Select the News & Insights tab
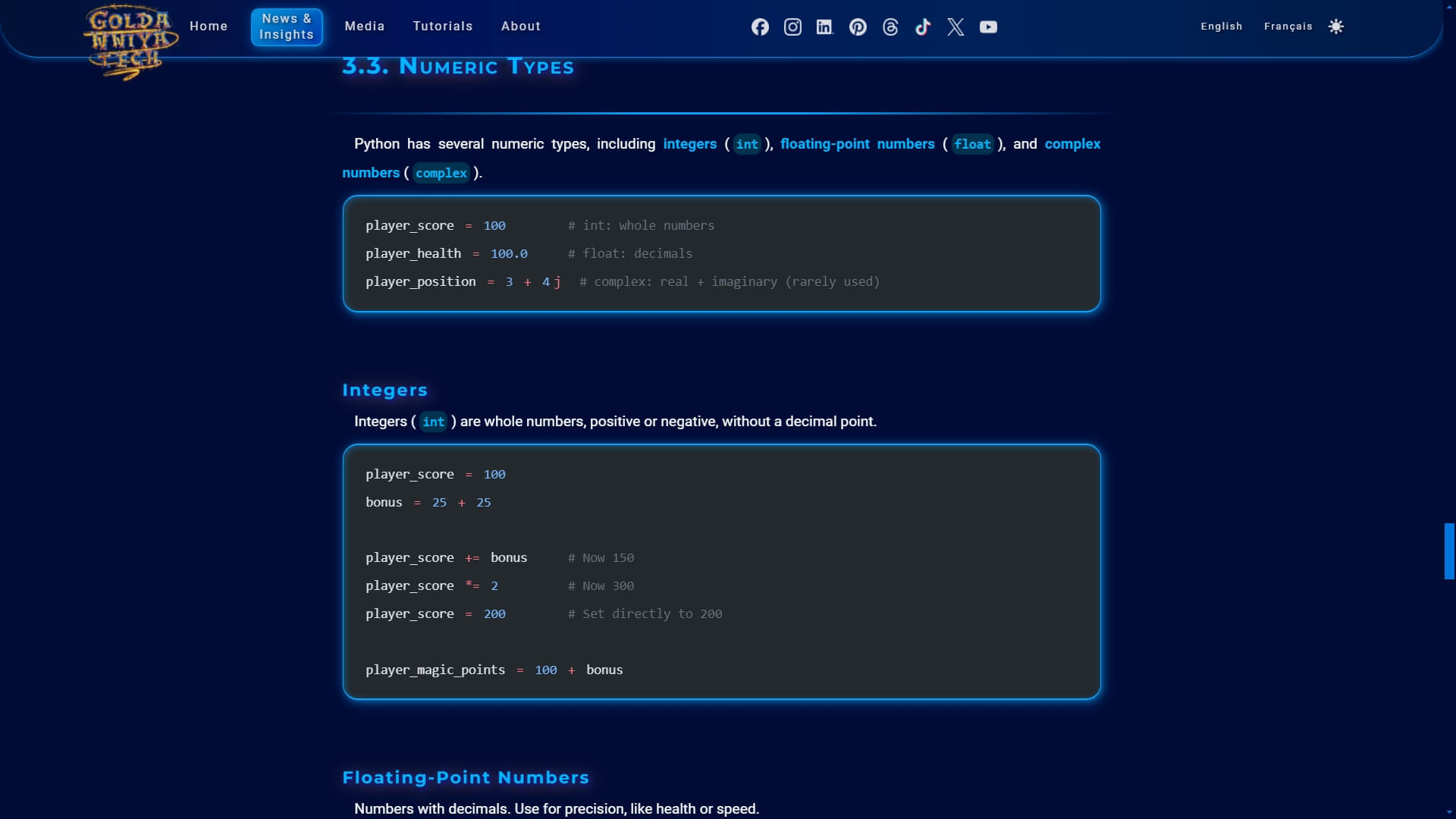1456x819 pixels. (286, 26)
